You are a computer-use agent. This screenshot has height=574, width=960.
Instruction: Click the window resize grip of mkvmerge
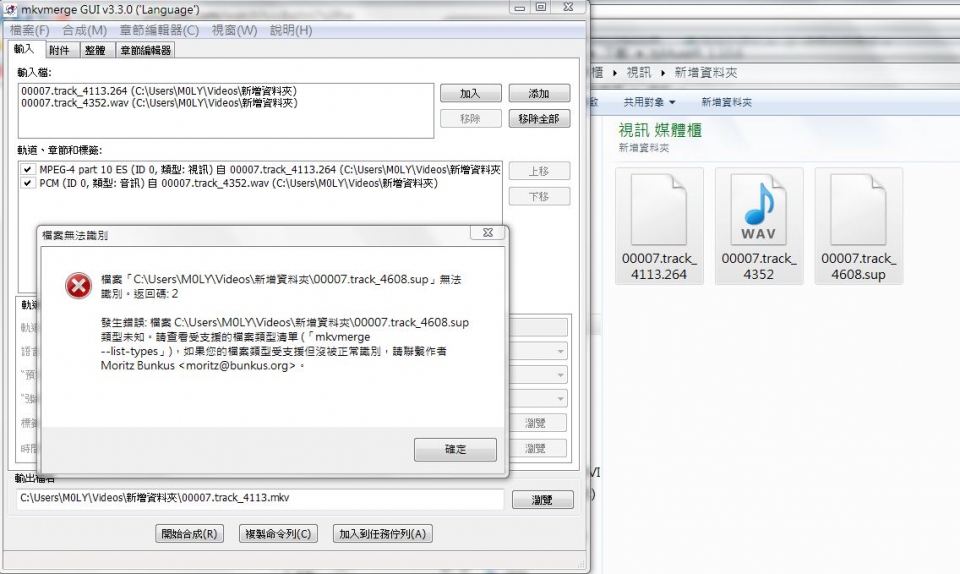(581, 564)
